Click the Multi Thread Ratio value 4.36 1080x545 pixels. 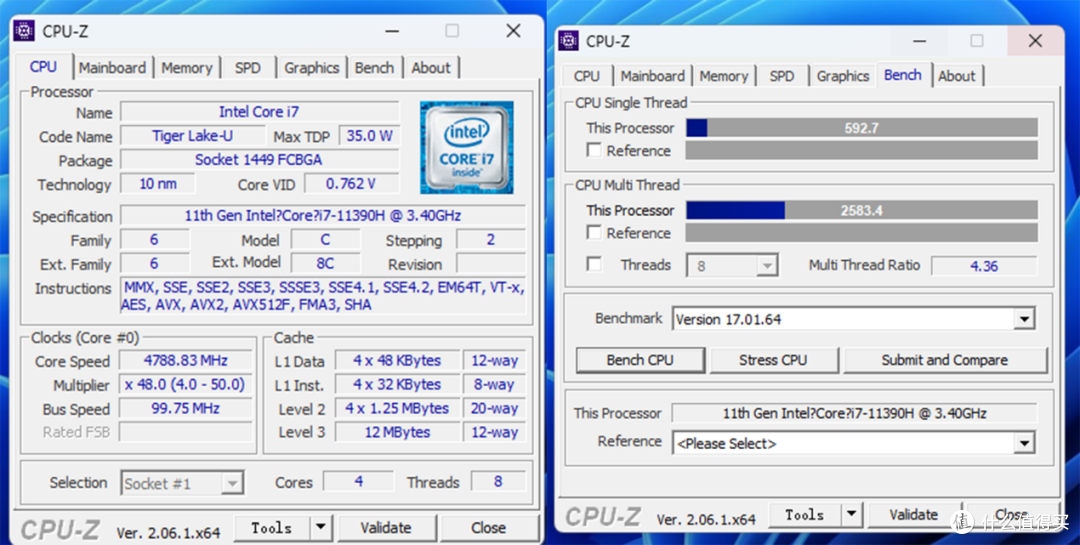coord(984,266)
